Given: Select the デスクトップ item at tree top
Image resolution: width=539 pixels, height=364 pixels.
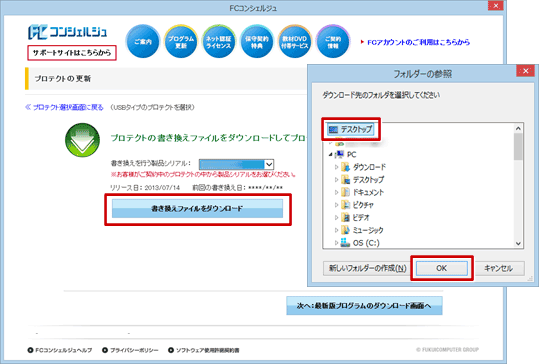Looking at the screenshot, I should click(x=350, y=129).
